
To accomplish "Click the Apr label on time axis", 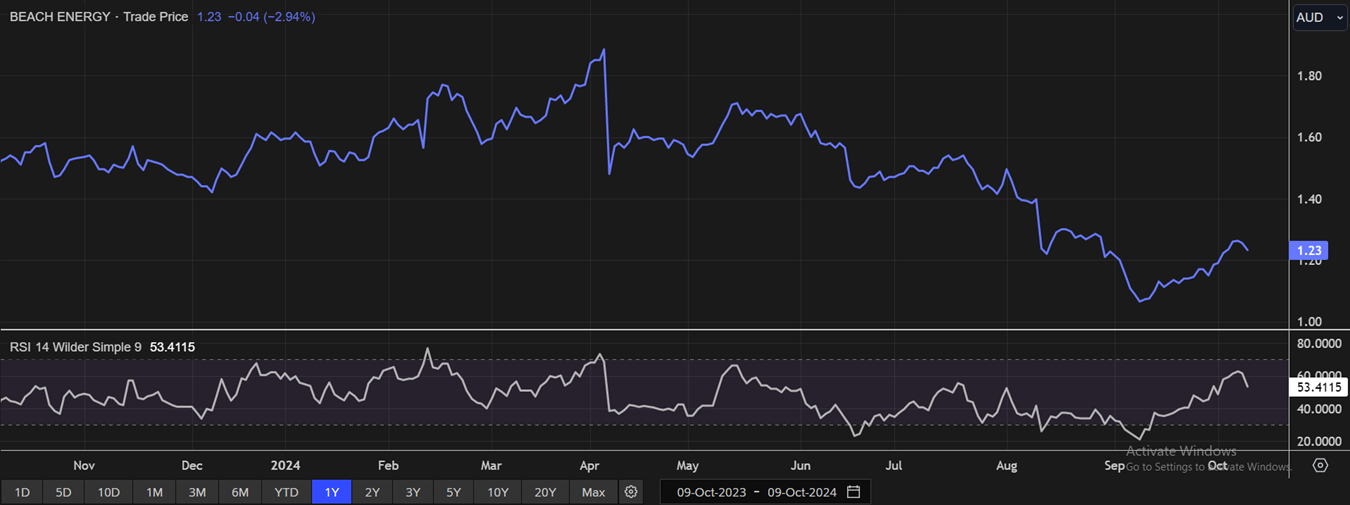I will [x=591, y=466].
